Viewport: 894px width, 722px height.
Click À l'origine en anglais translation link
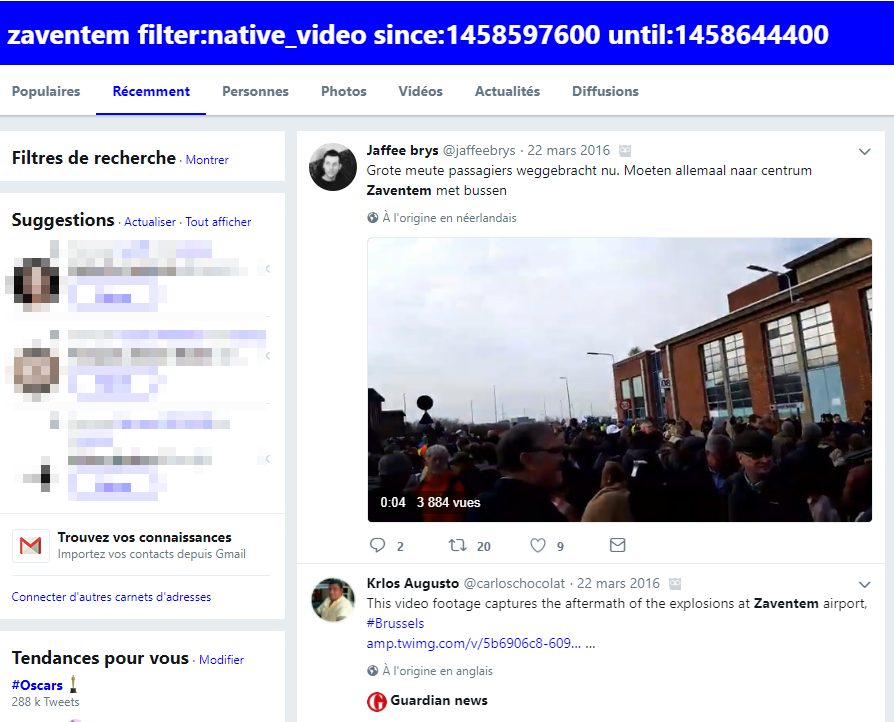tap(437, 671)
